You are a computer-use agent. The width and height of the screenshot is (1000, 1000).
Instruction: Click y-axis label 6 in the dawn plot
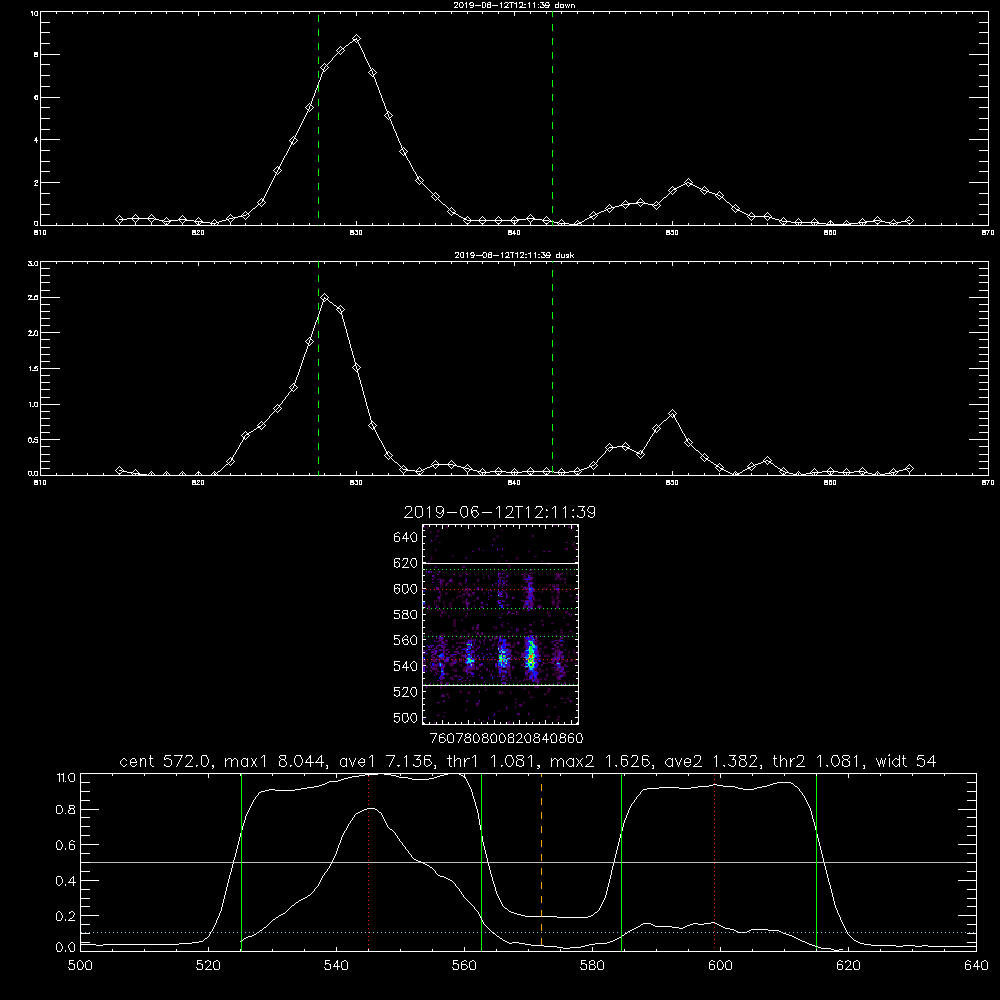click(37, 98)
